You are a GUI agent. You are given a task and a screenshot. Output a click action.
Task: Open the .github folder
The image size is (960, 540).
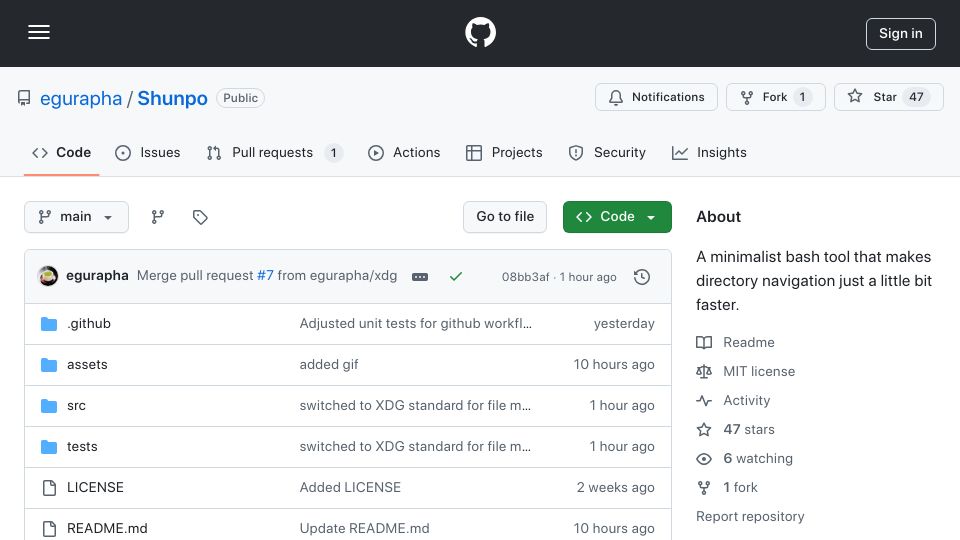click(89, 323)
